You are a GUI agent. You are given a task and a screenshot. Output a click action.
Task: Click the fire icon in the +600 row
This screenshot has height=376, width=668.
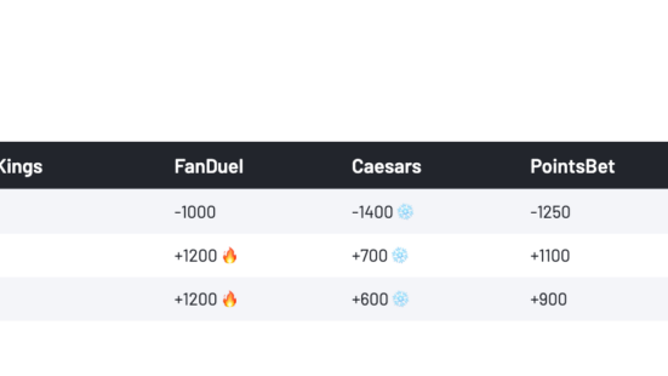pyautogui.click(x=230, y=299)
